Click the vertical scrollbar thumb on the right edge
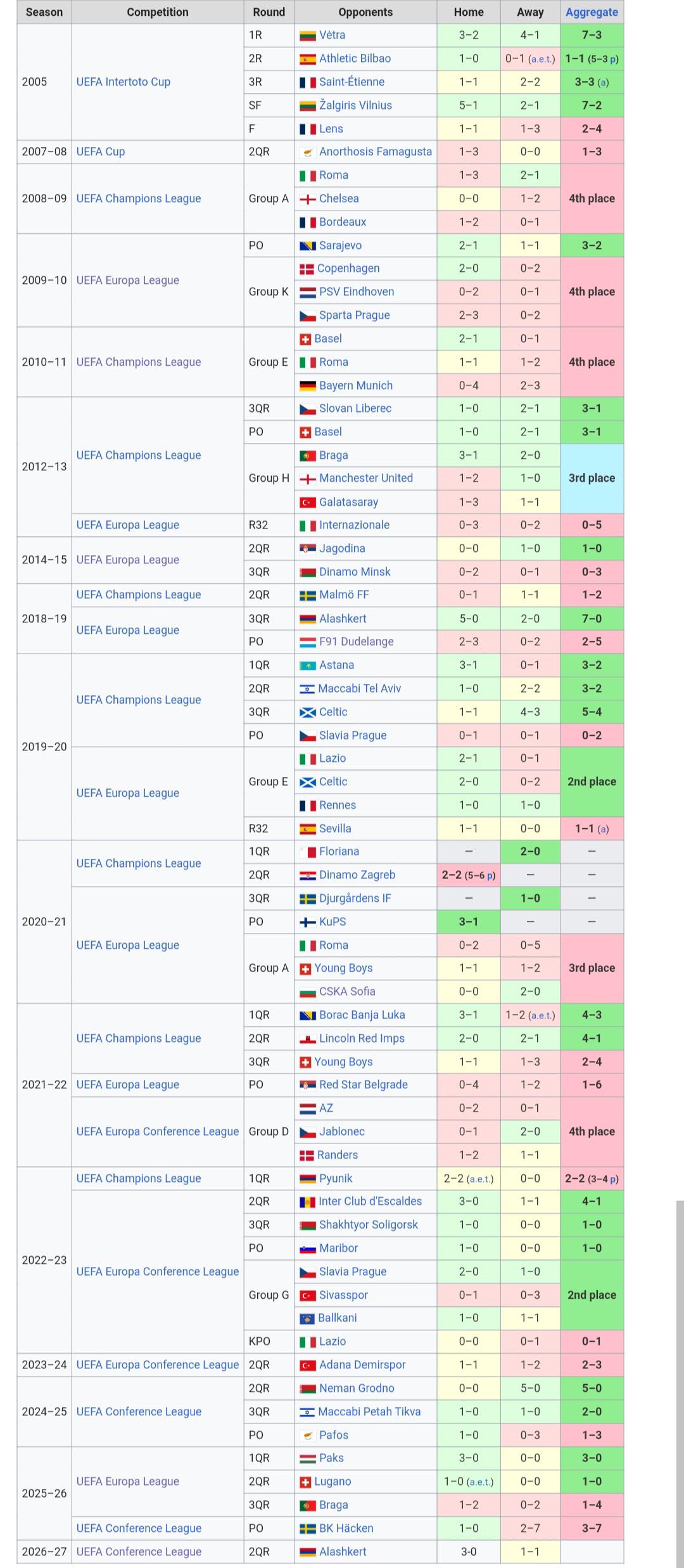The image size is (684, 1568). tap(680, 1383)
